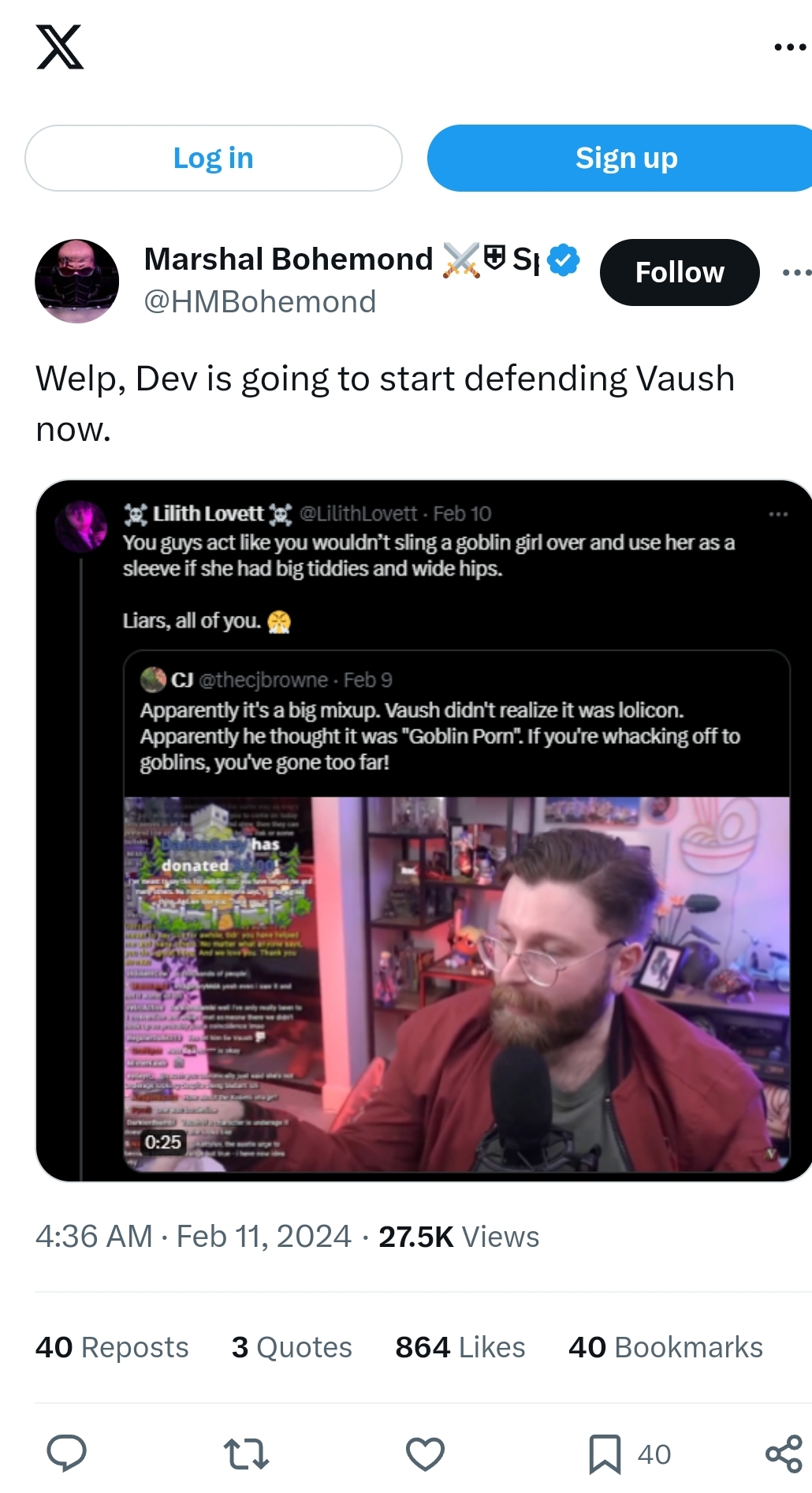812x1493 pixels.
Task: Open the top-right three-dot menu
Action: (790, 47)
